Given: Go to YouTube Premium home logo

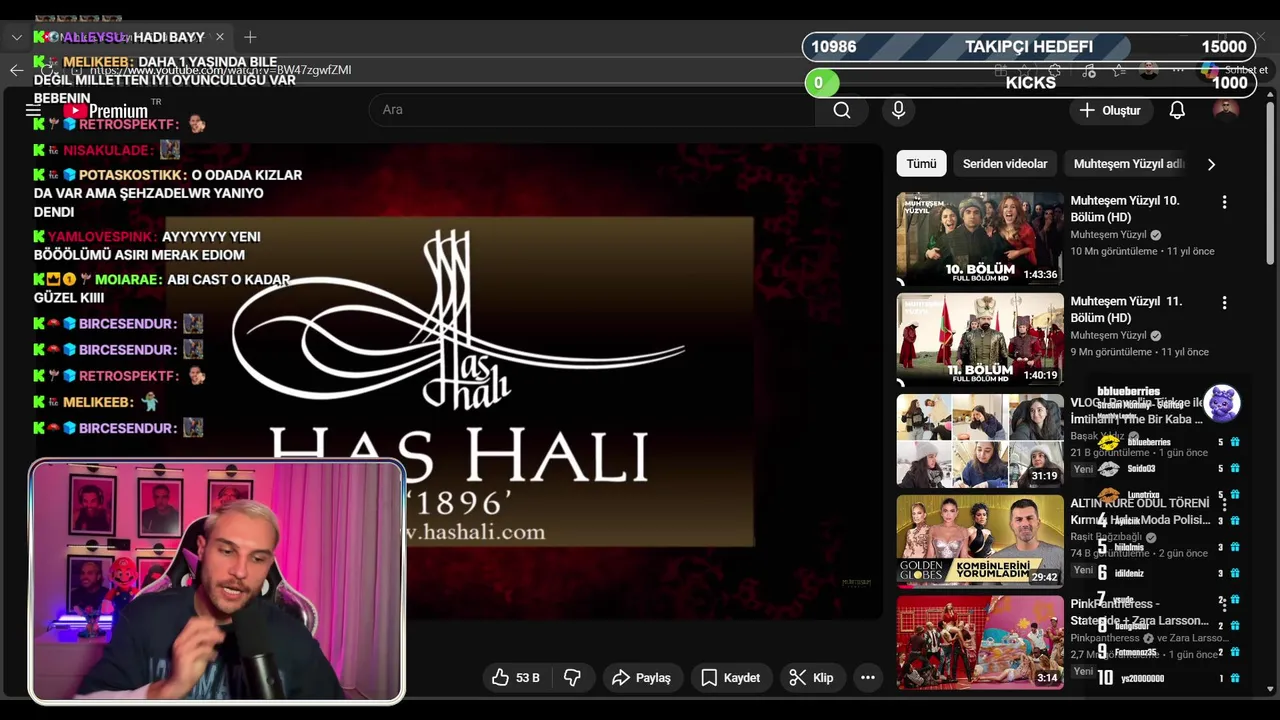Looking at the screenshot, I should pos(105,110).
